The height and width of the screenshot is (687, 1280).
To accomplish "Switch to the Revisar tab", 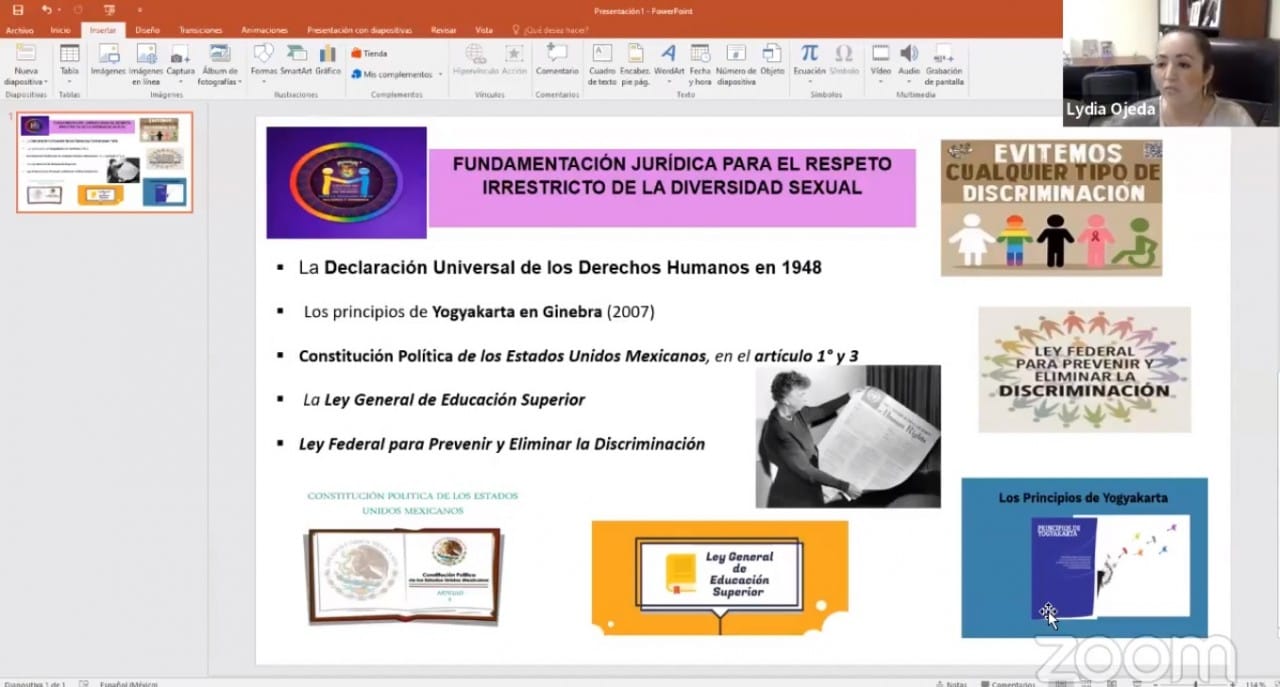I will [443, 30].
